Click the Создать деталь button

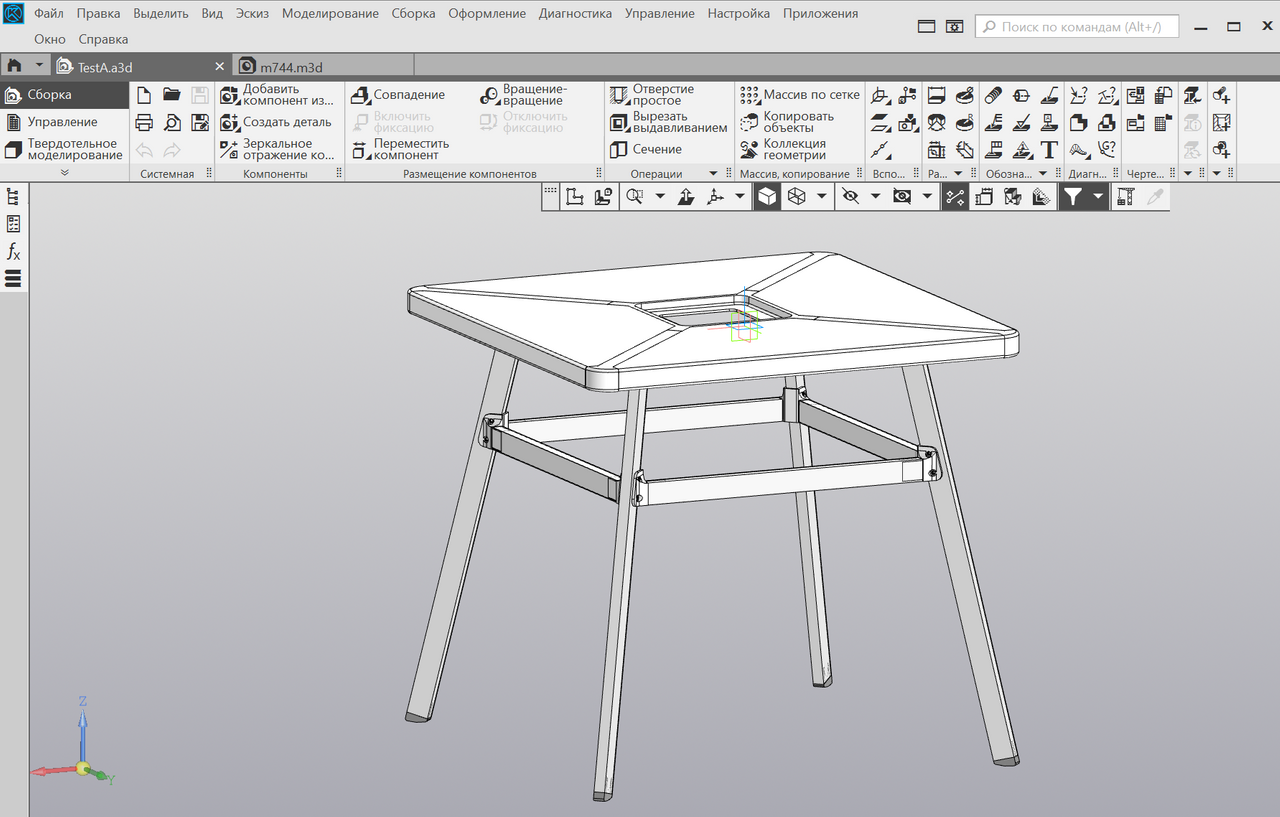click(x=275, y=122)
